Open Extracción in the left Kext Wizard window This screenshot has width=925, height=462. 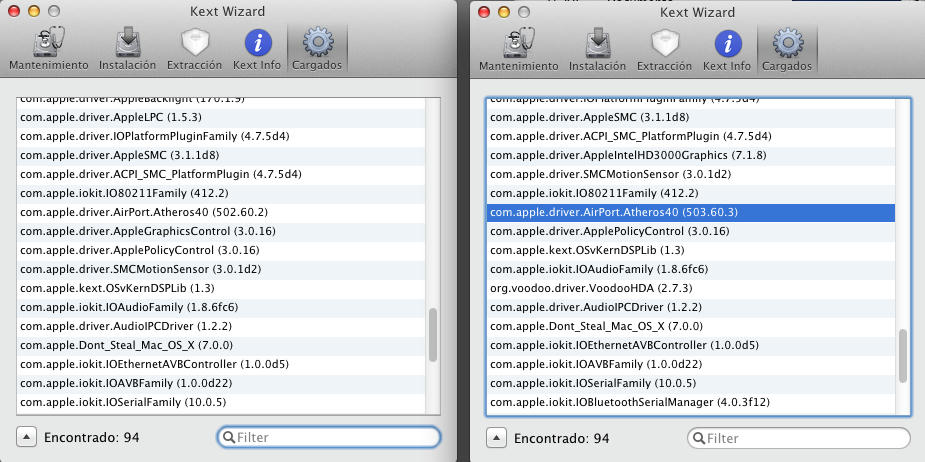[194, 50]
